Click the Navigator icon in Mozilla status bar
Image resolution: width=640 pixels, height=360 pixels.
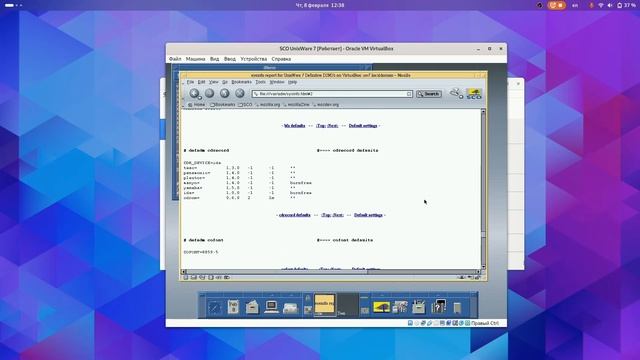(x=186, y=278)
